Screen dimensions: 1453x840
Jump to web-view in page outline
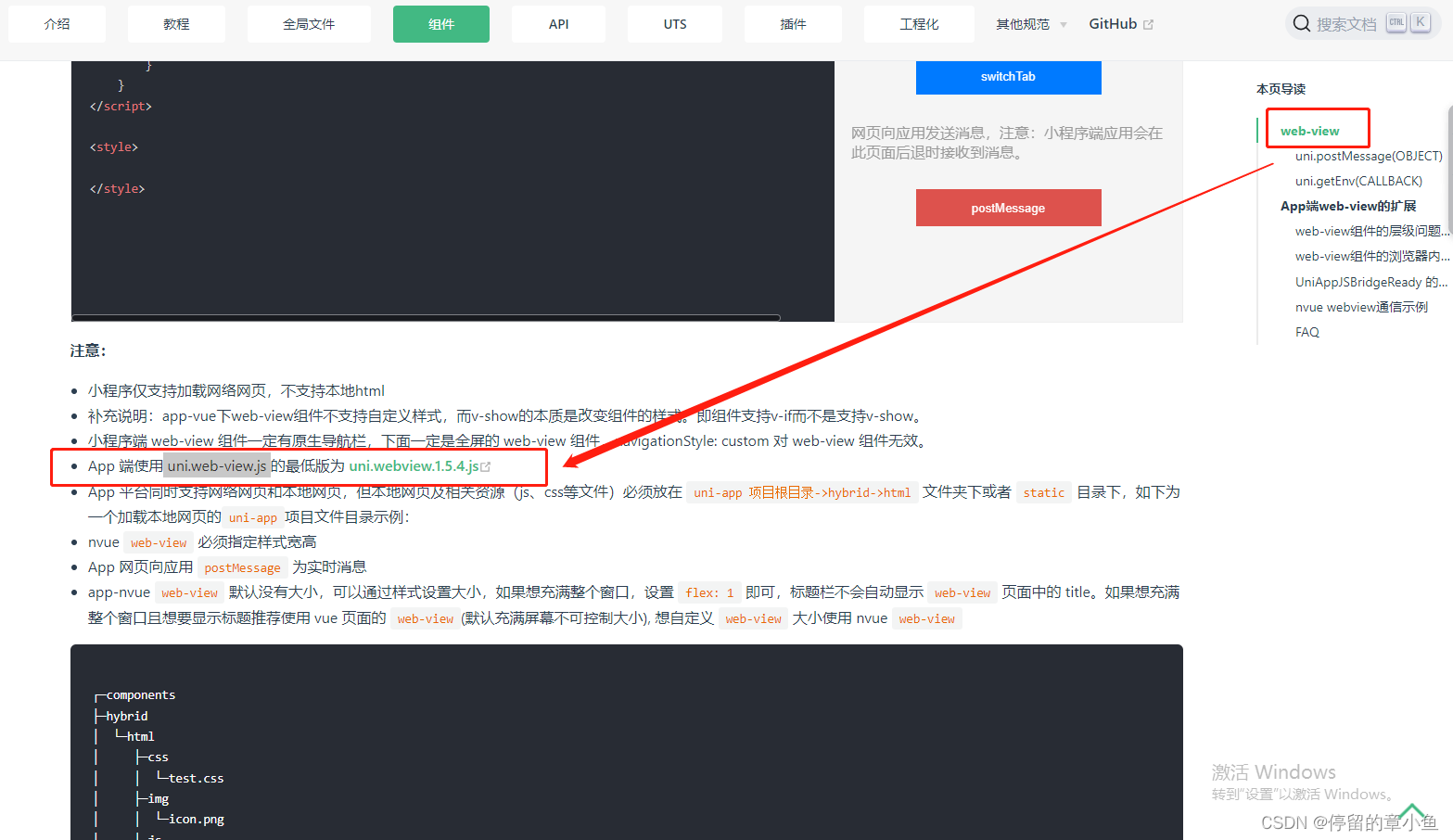[x=1309, y=131]
